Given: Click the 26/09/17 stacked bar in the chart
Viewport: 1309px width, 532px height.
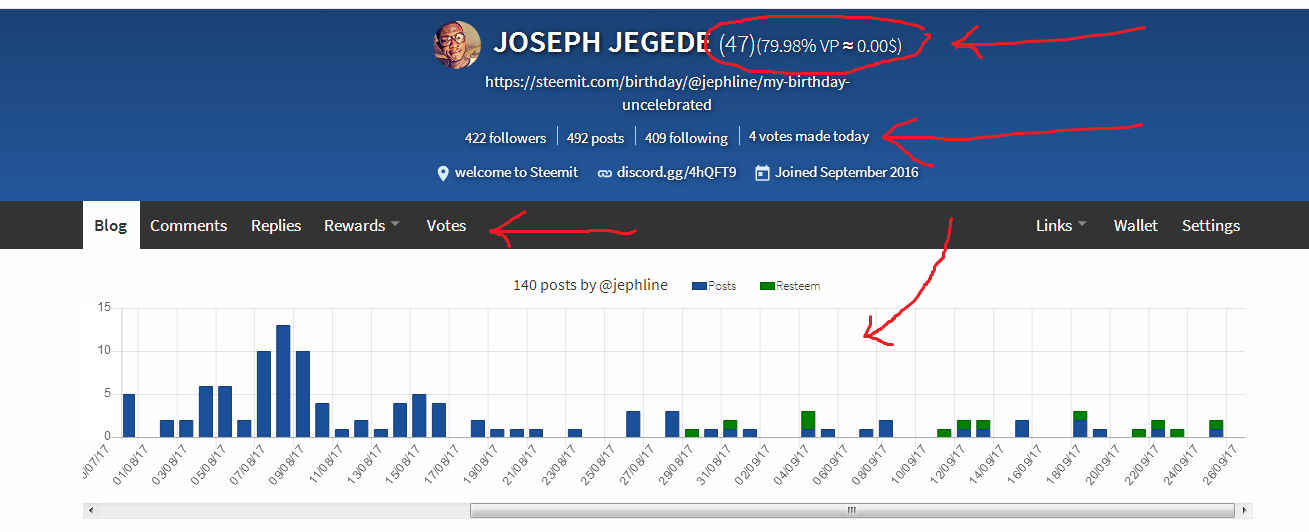Looking at the screenshot, I should (1216, 428).
